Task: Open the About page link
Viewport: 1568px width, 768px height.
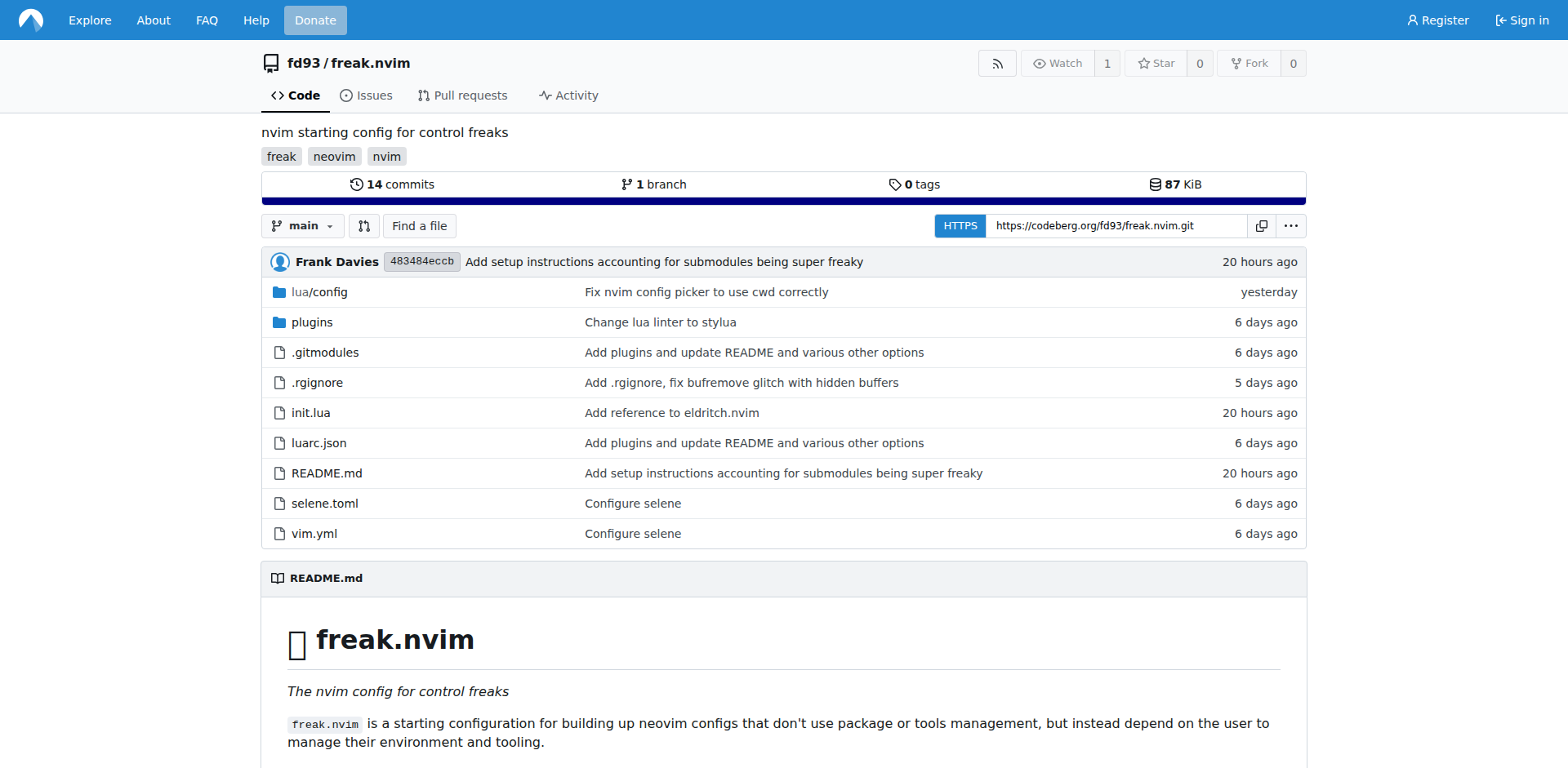Action: tap(154, 20)
